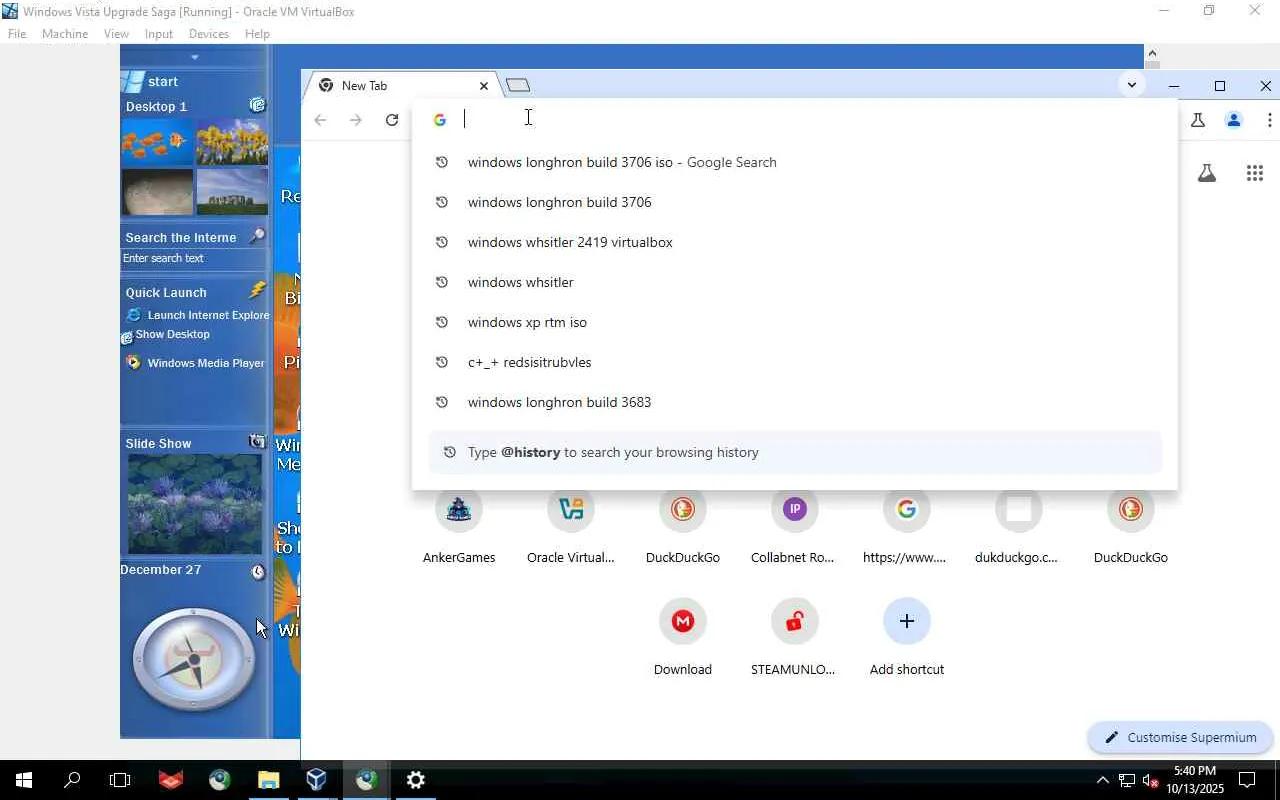Click the Customise Supermium button

point(1180,737)
